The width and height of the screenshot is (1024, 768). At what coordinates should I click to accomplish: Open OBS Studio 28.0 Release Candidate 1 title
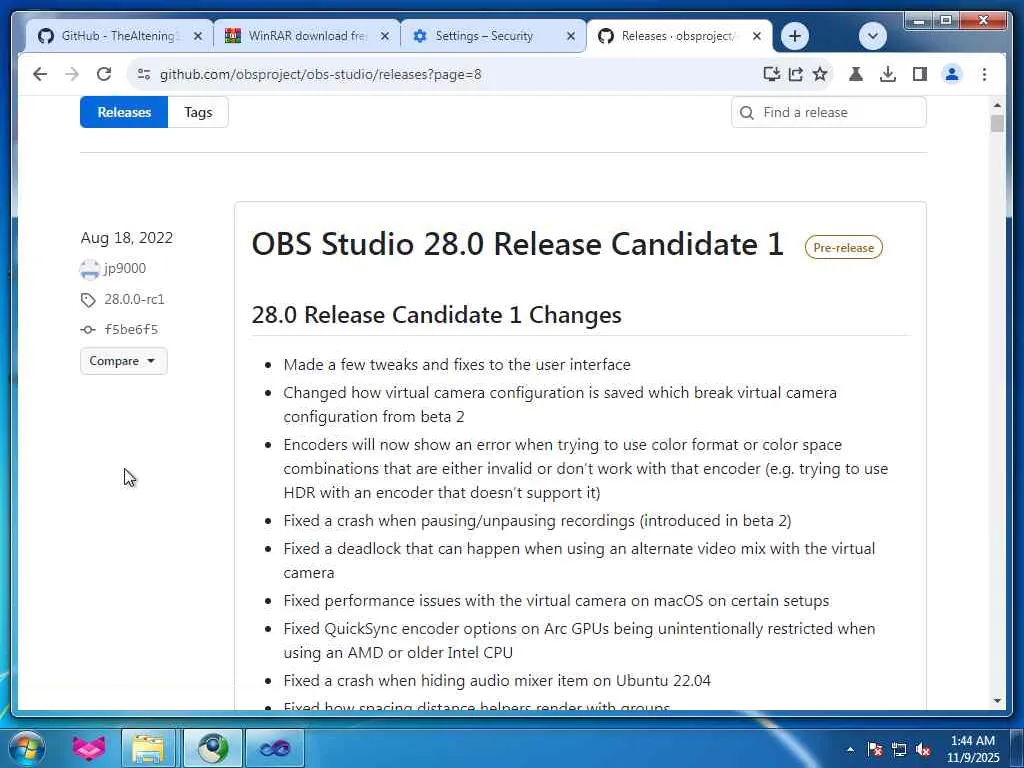pyautogui.click(x=517, y=244)
